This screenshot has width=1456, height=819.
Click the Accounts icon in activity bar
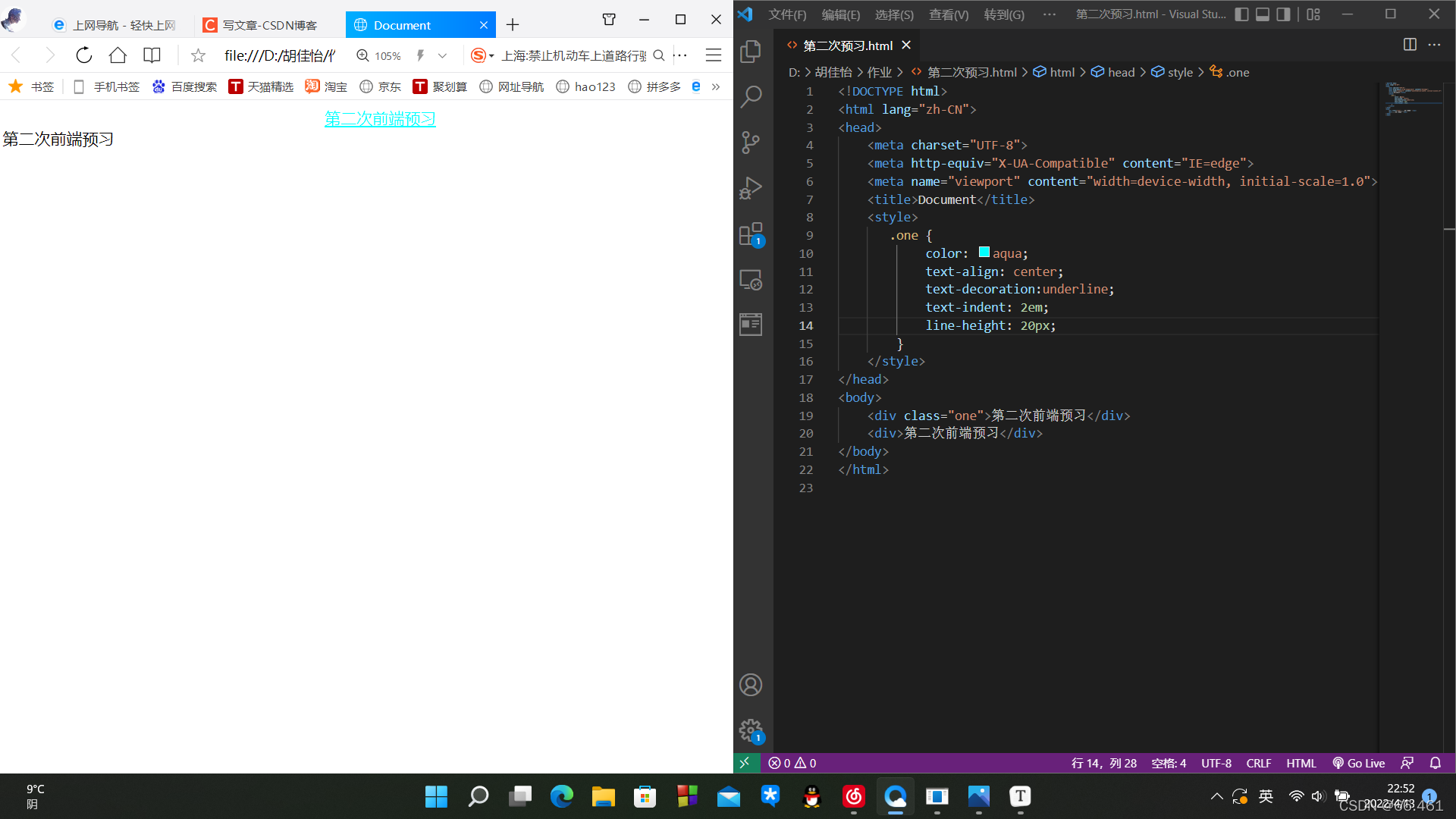751,685
